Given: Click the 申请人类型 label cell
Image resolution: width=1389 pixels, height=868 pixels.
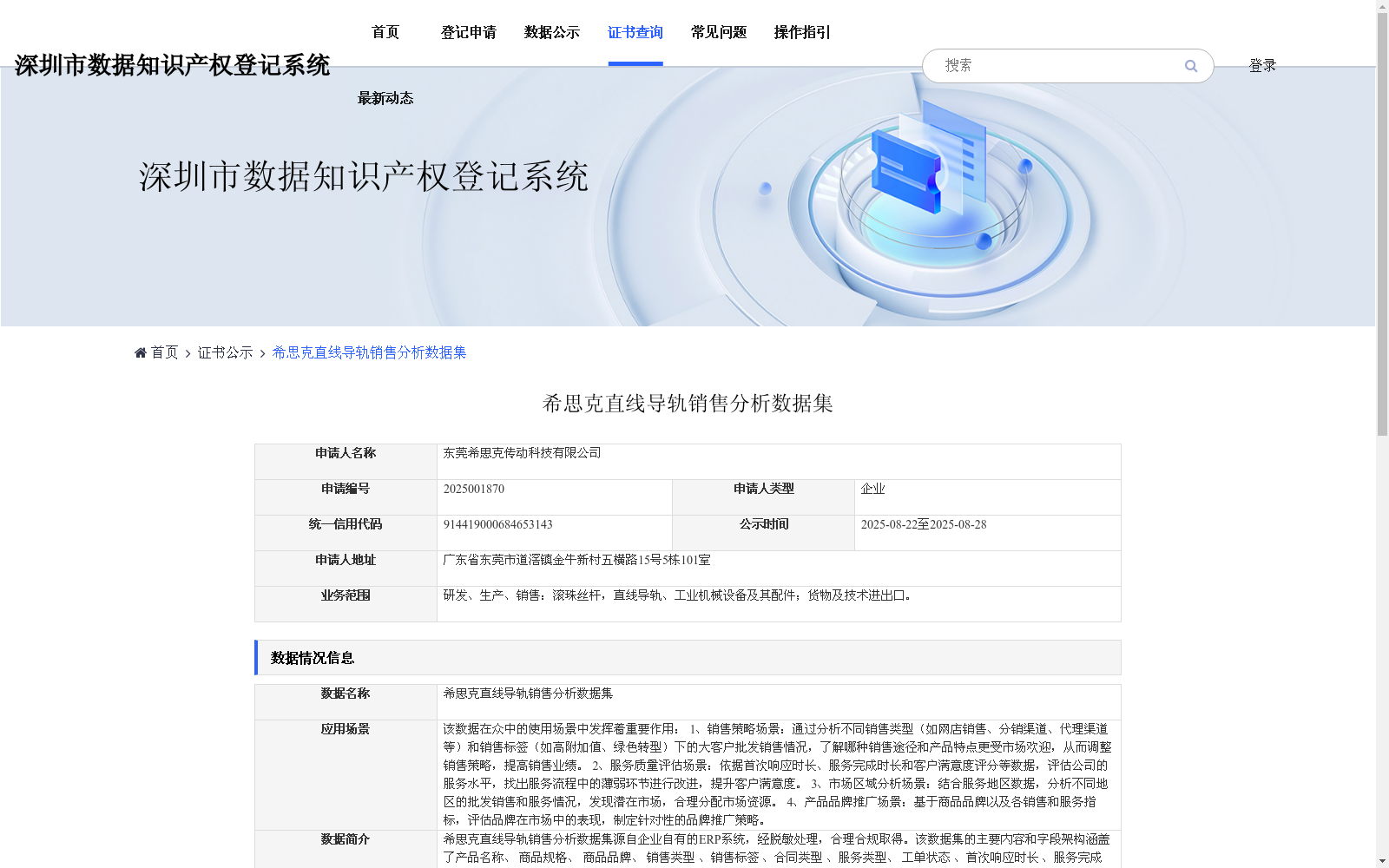Looking at the screenshot, I should click(764, 497).
